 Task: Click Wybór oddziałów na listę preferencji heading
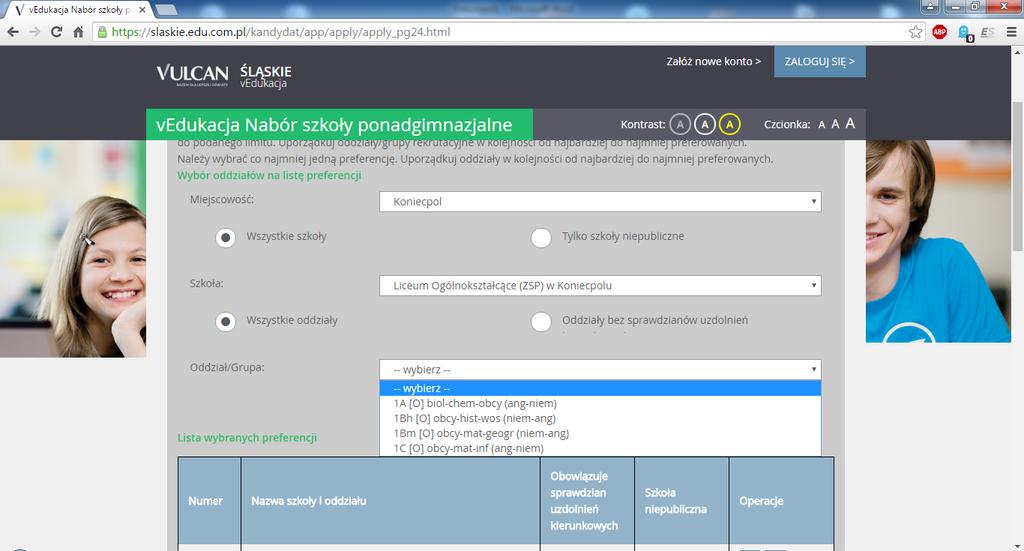point(269,176)
